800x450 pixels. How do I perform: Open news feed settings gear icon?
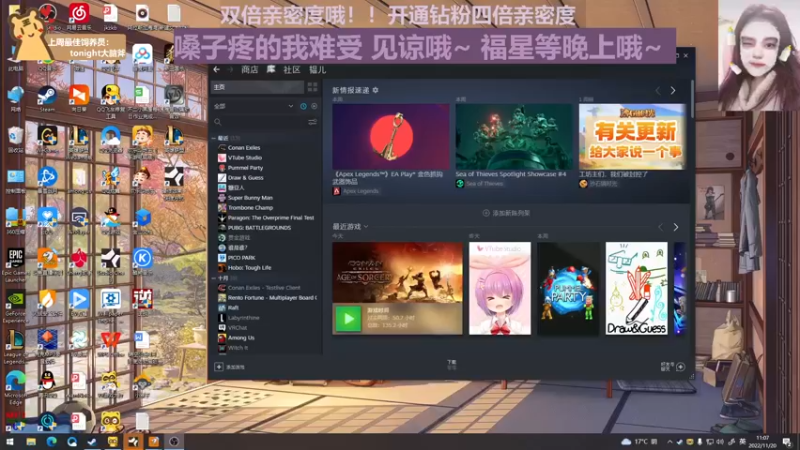[x=376, y=90]
